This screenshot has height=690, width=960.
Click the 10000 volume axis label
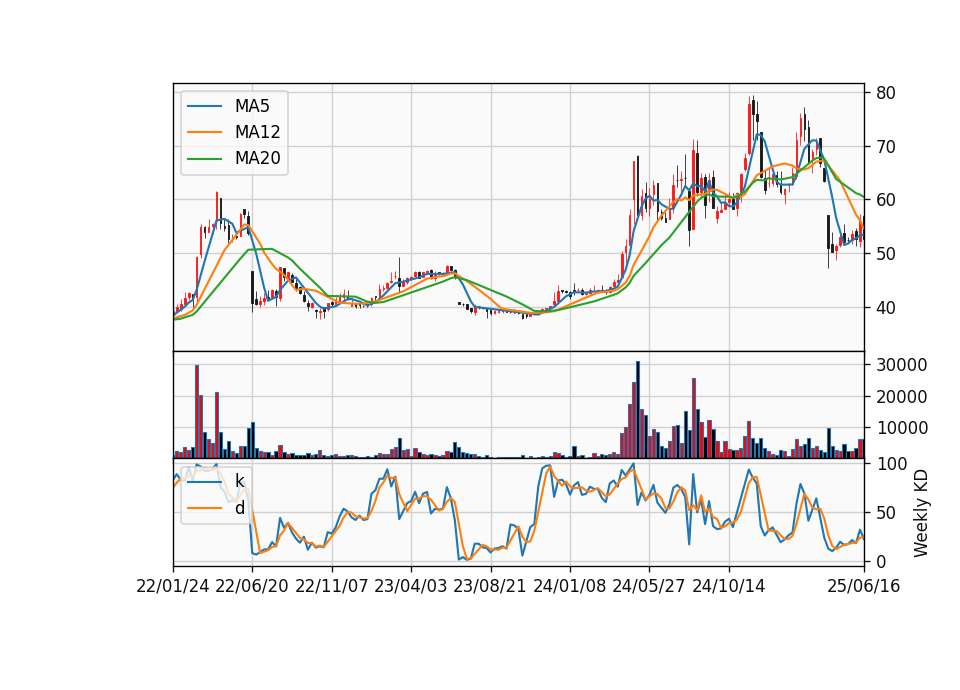[x=901, y=428]
